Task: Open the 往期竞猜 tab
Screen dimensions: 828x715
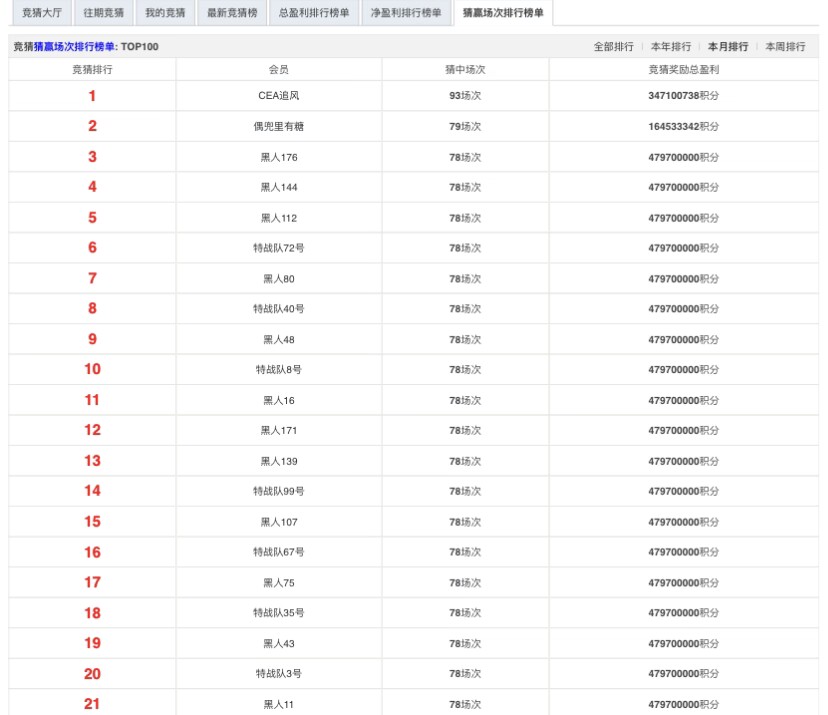Action: [103, 13]
